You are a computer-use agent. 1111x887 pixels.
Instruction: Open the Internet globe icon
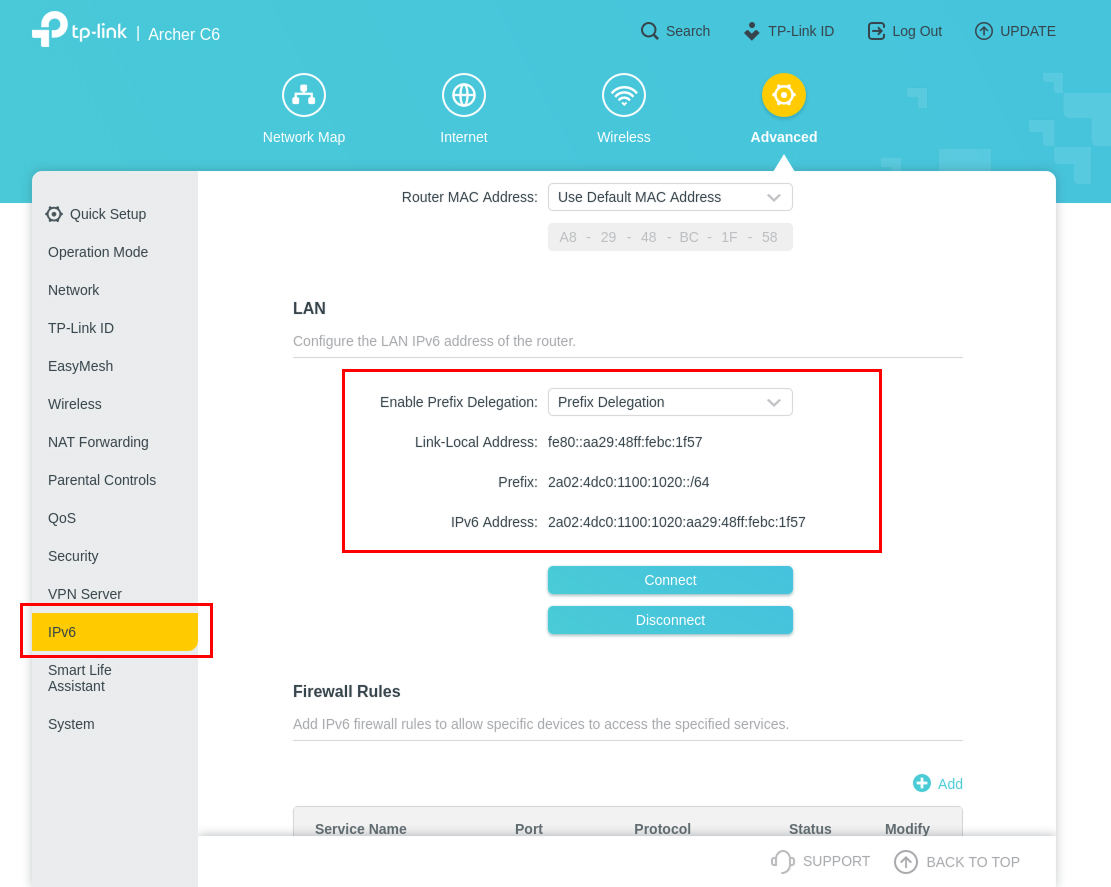(464, 95)
